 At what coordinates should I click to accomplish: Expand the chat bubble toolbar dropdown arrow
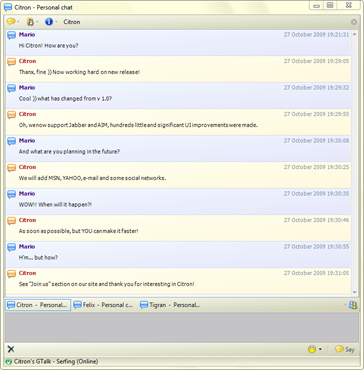[x=18, y=22]
